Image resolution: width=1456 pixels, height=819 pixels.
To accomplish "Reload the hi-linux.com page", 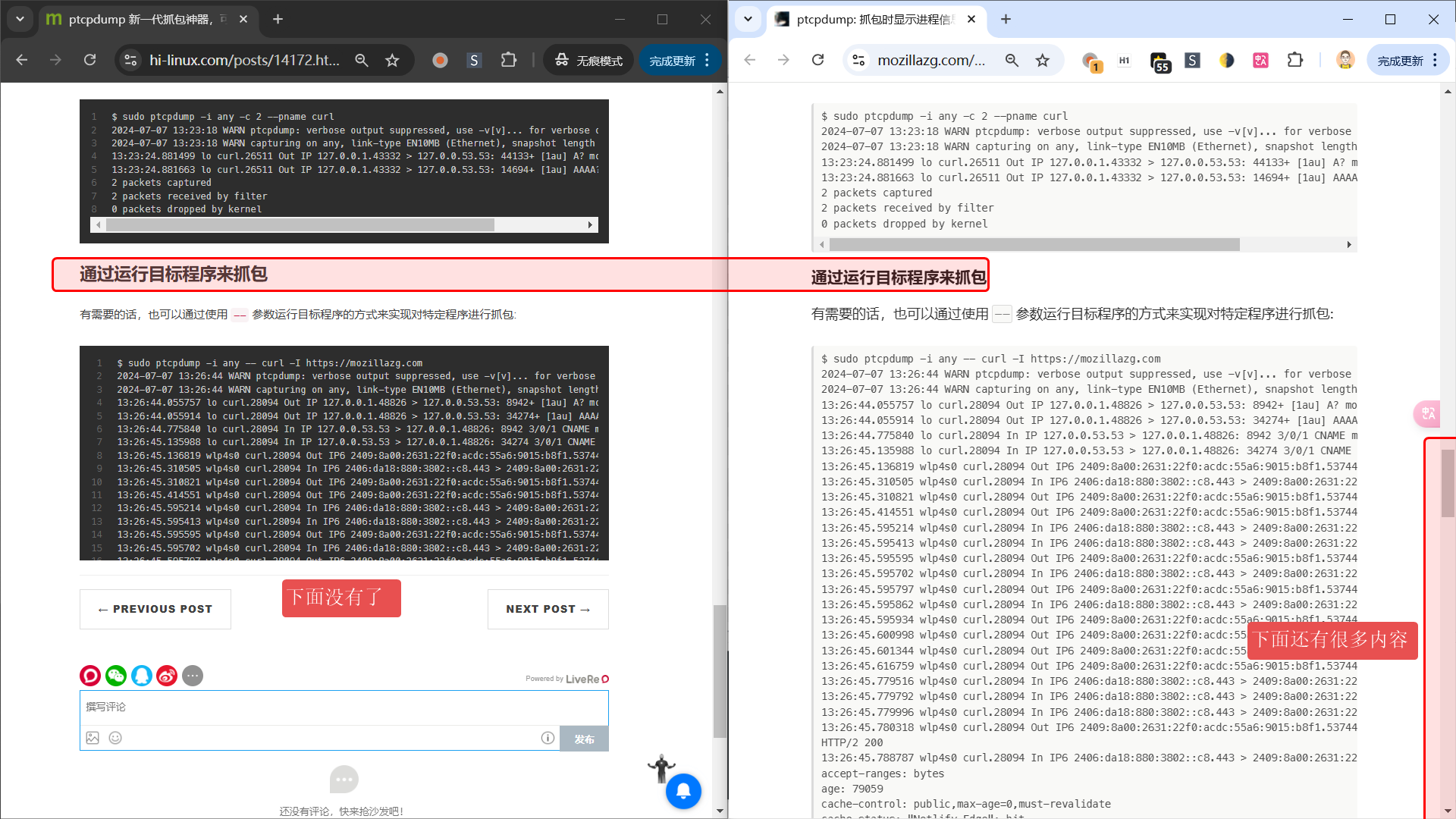I will (x=89, y=60).
